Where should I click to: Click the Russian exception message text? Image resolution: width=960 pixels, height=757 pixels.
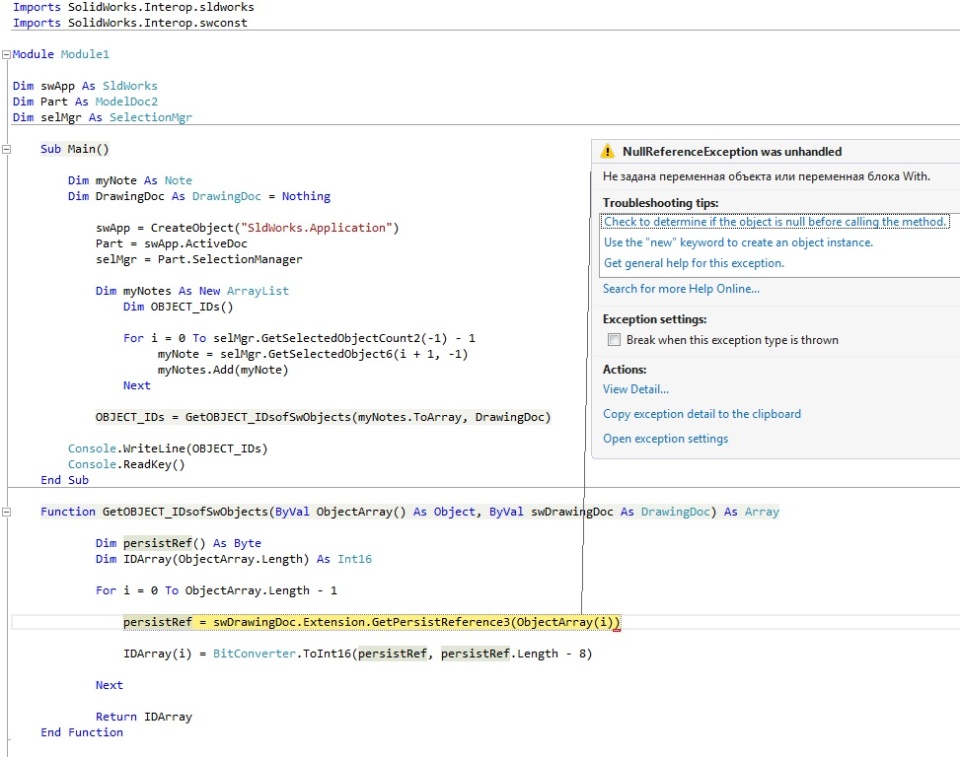pyautogui.click(x=767, y=176)
